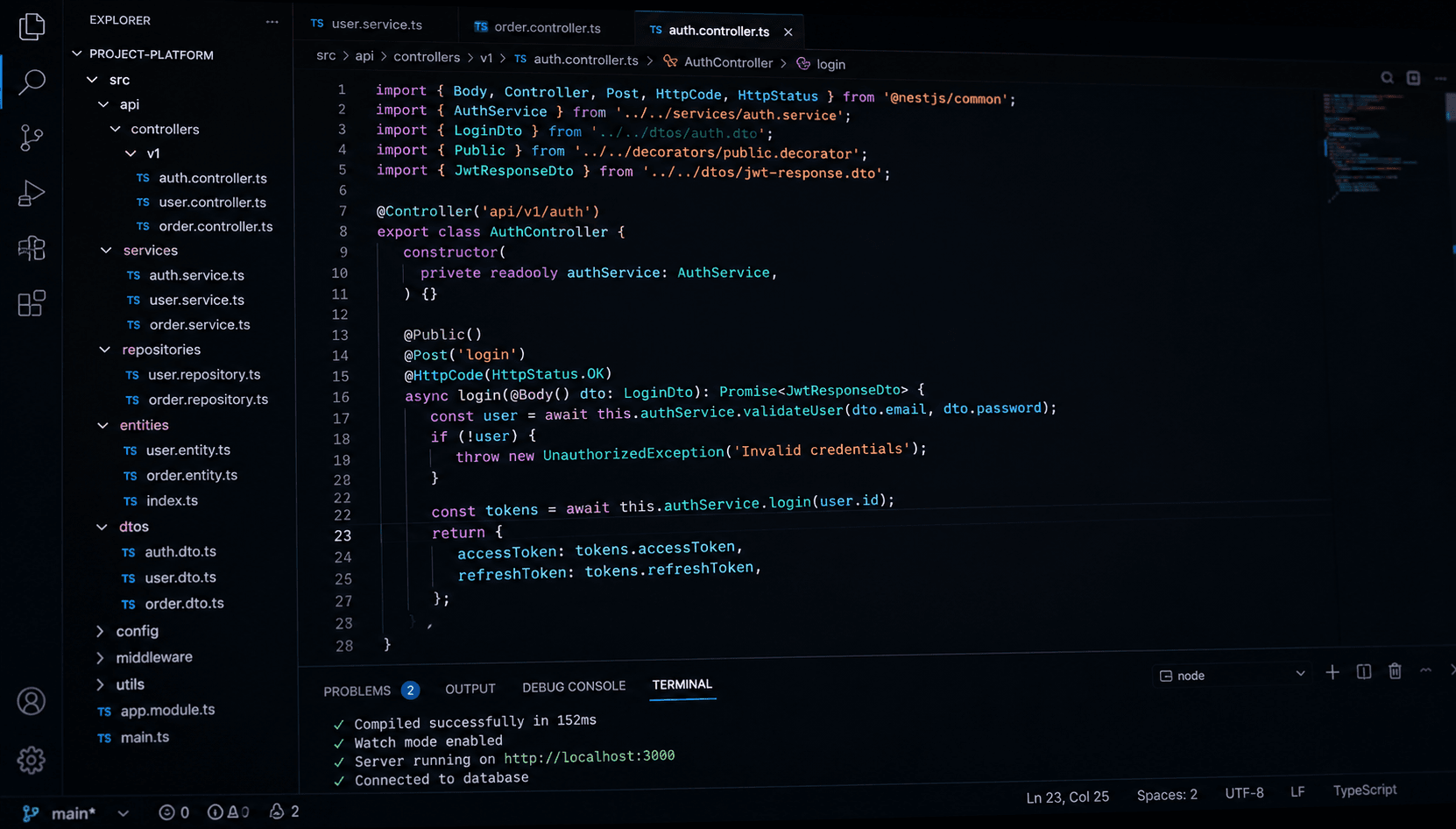Collapse the repositories folder
Screen dimensions: 1456x829
(x=104, y=350)
